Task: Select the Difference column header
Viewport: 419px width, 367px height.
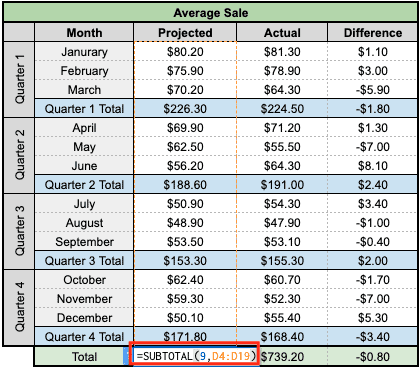Action: click(x=373, y=33)
